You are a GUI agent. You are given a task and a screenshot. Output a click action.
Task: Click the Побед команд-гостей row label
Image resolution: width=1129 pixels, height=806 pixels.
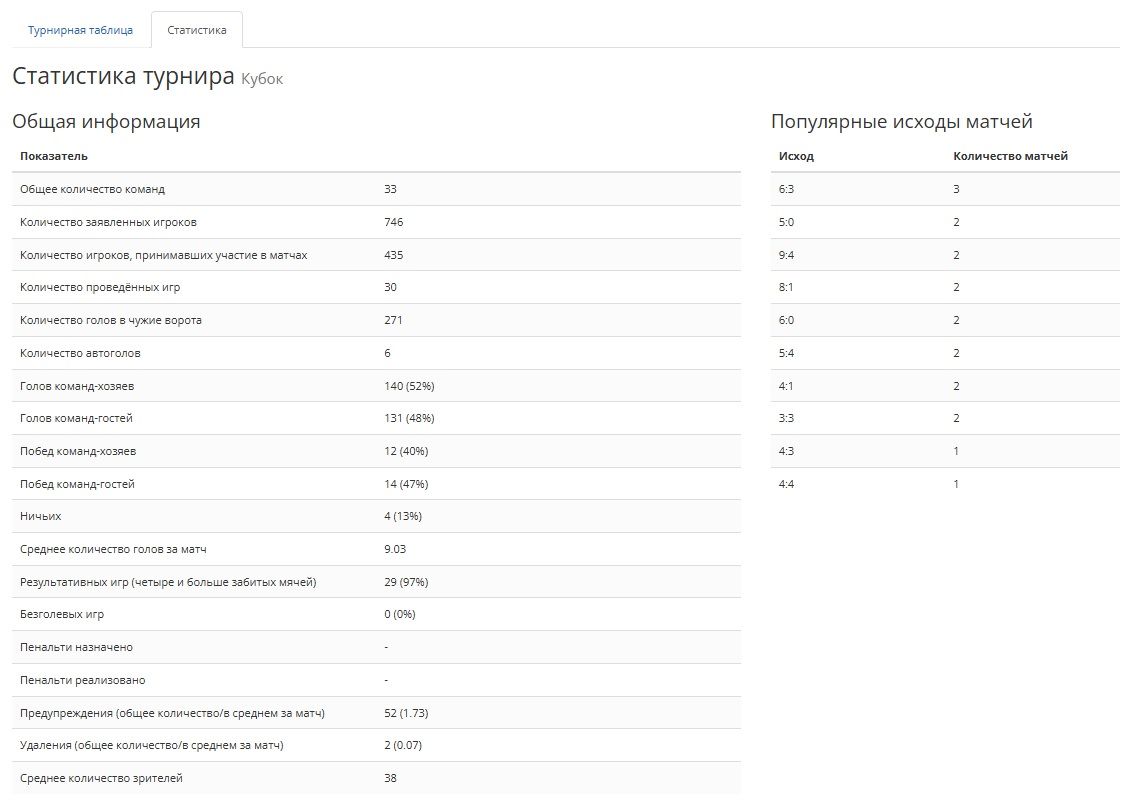[77, 484]
